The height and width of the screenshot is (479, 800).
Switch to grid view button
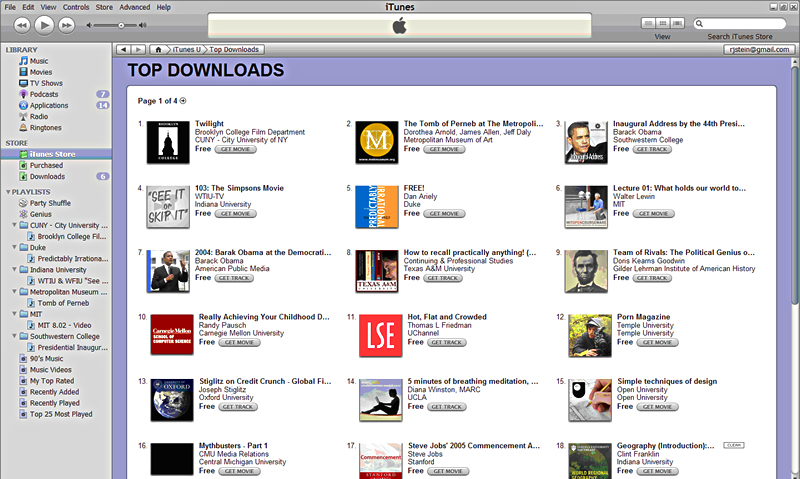click(x=663, y=23)
